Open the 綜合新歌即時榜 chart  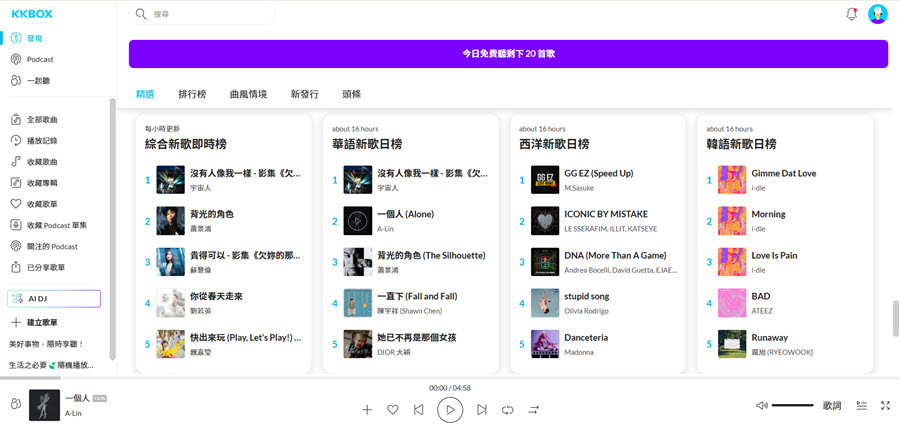tap(185, 144)
